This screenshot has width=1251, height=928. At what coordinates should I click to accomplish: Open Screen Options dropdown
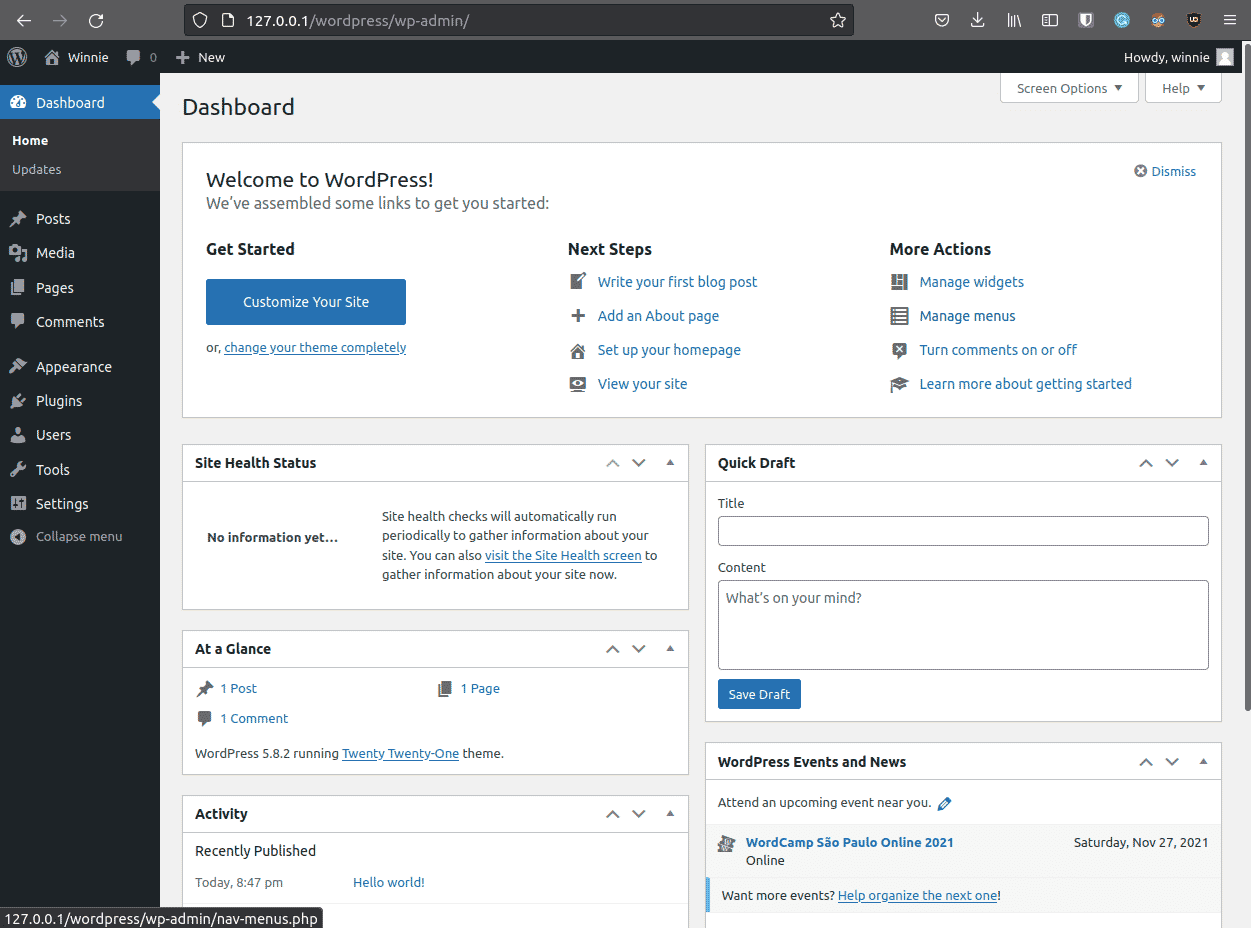tap(1069, 88)
